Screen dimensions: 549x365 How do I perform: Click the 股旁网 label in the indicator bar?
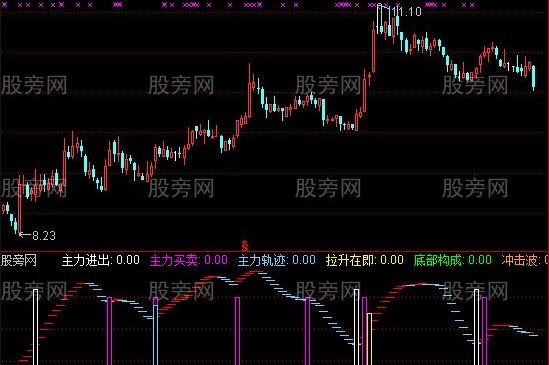point(19,260)
